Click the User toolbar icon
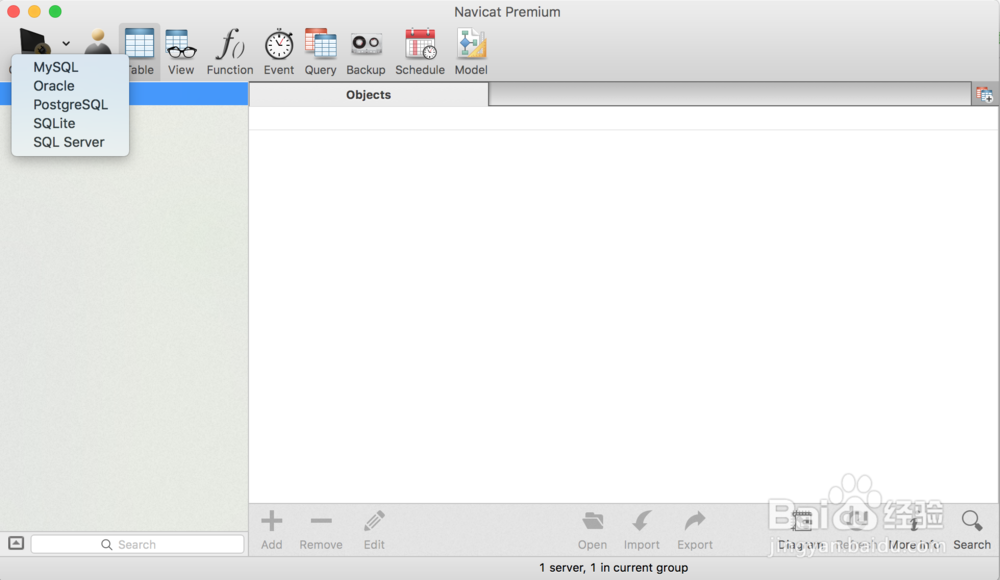 pos(98,42)
